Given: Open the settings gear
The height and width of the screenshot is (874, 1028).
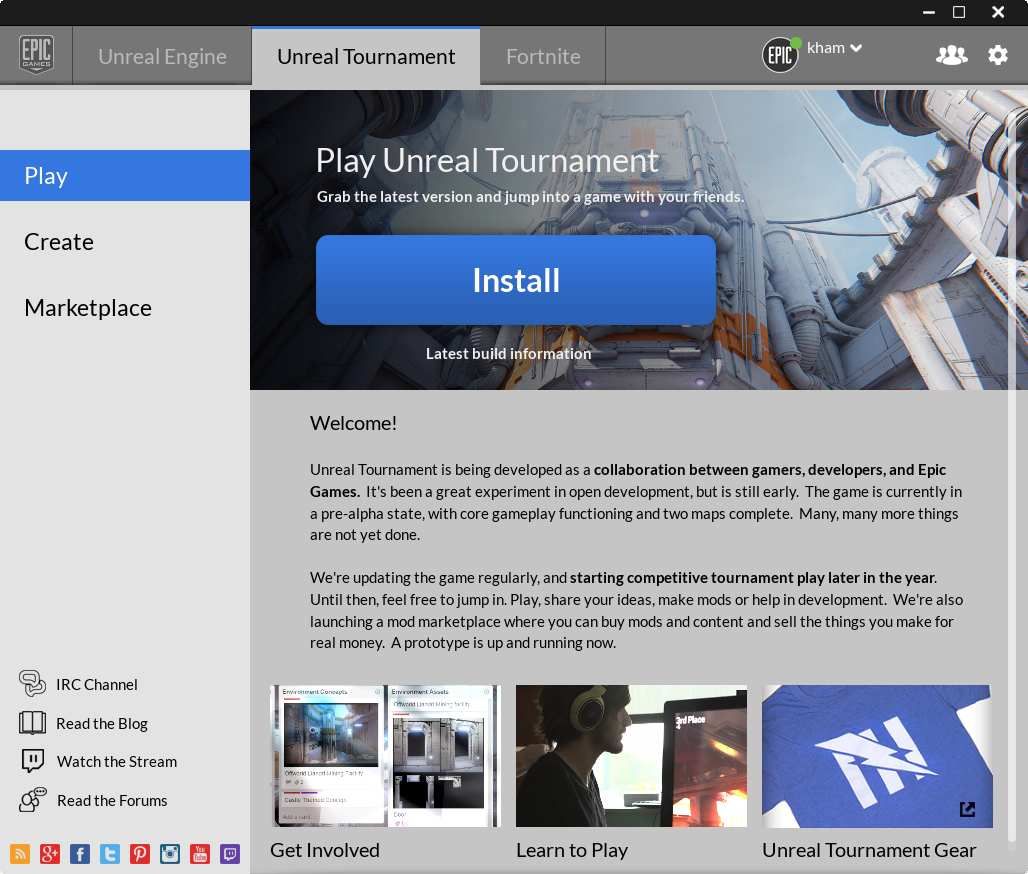Looking at the screenshot, I should click(997, 55).
